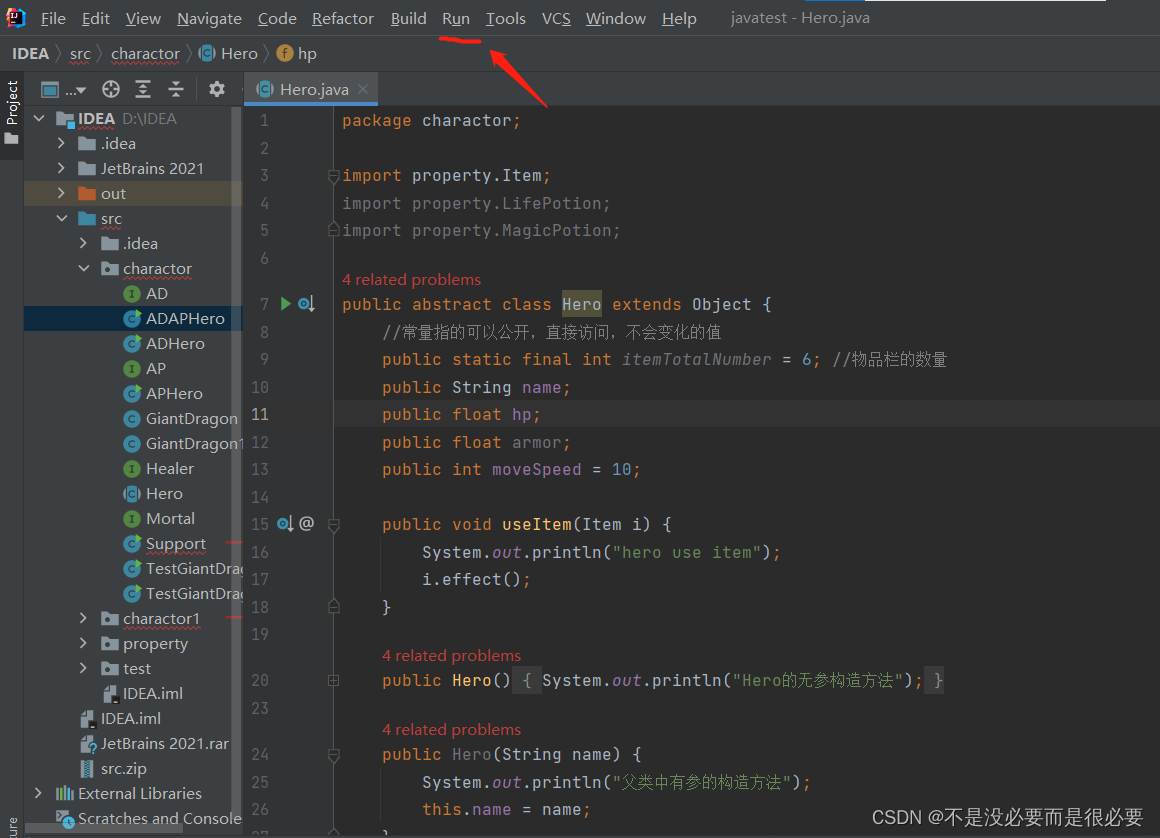Expand the property package

tap(84, 643)
